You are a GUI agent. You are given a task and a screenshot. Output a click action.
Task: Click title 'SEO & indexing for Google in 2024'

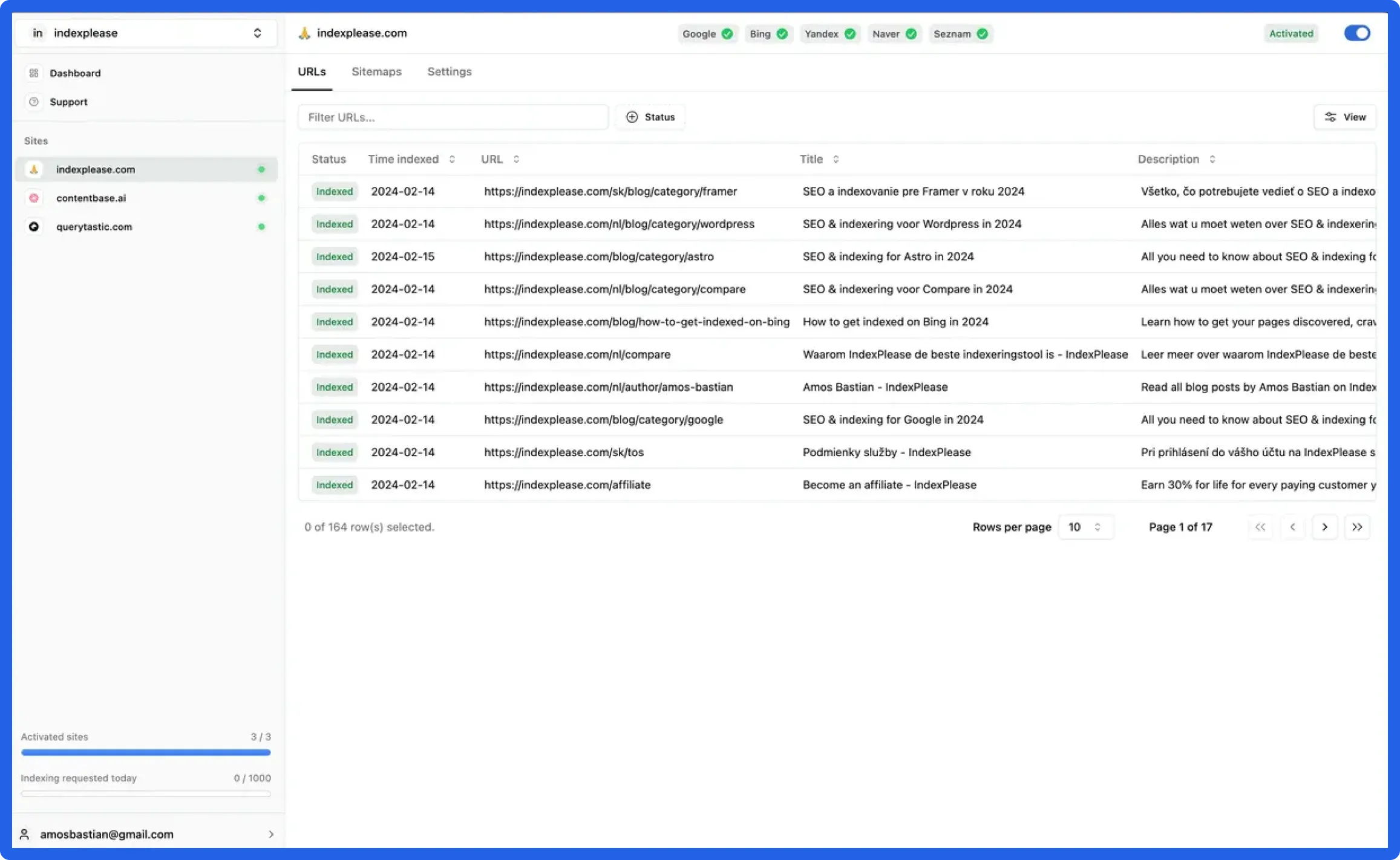tap(893, 419)
